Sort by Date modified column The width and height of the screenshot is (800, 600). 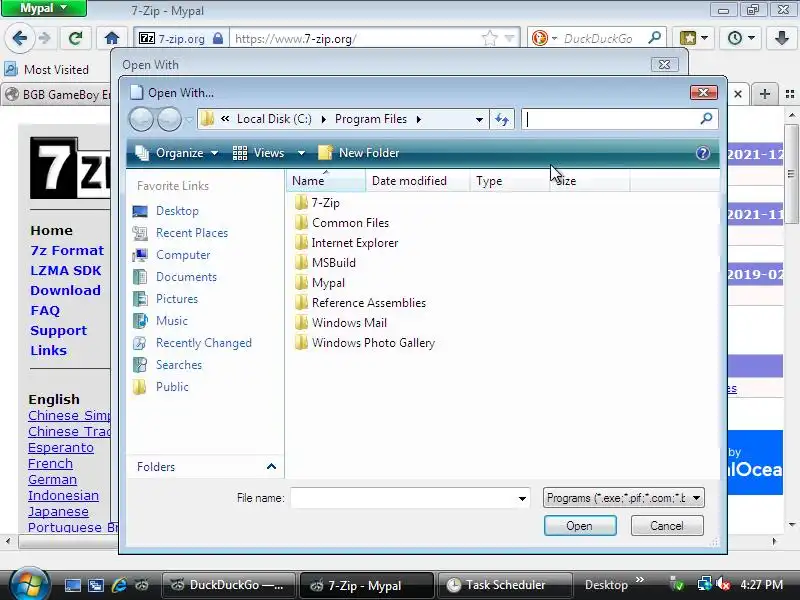[x=417, y=181]
